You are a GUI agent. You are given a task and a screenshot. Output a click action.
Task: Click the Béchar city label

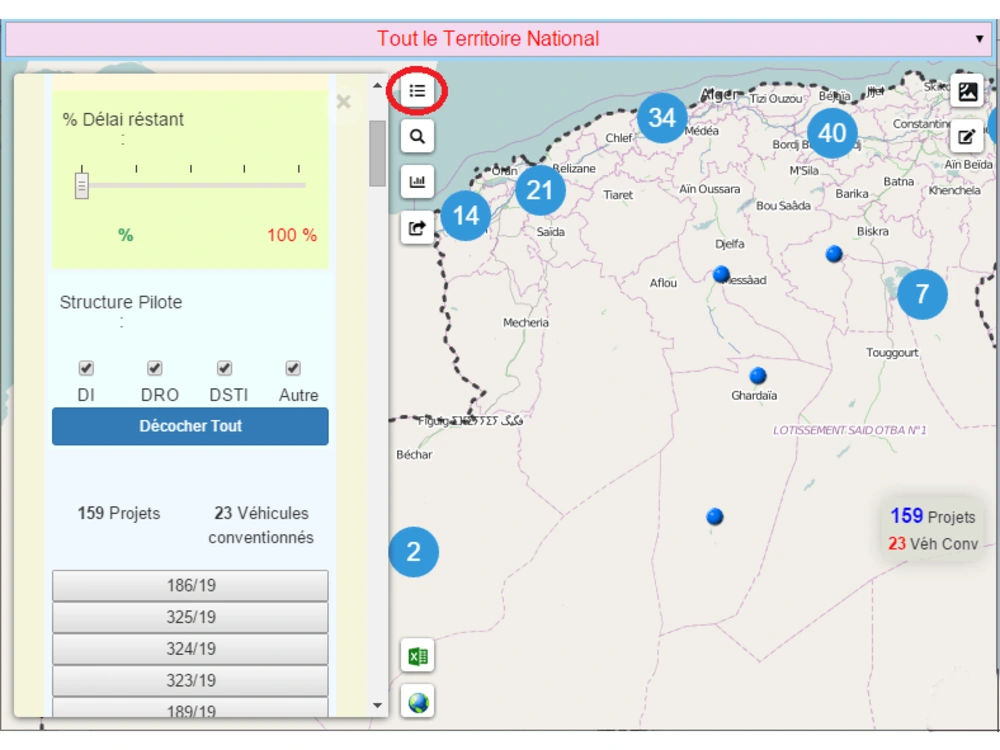coord(414,455)
